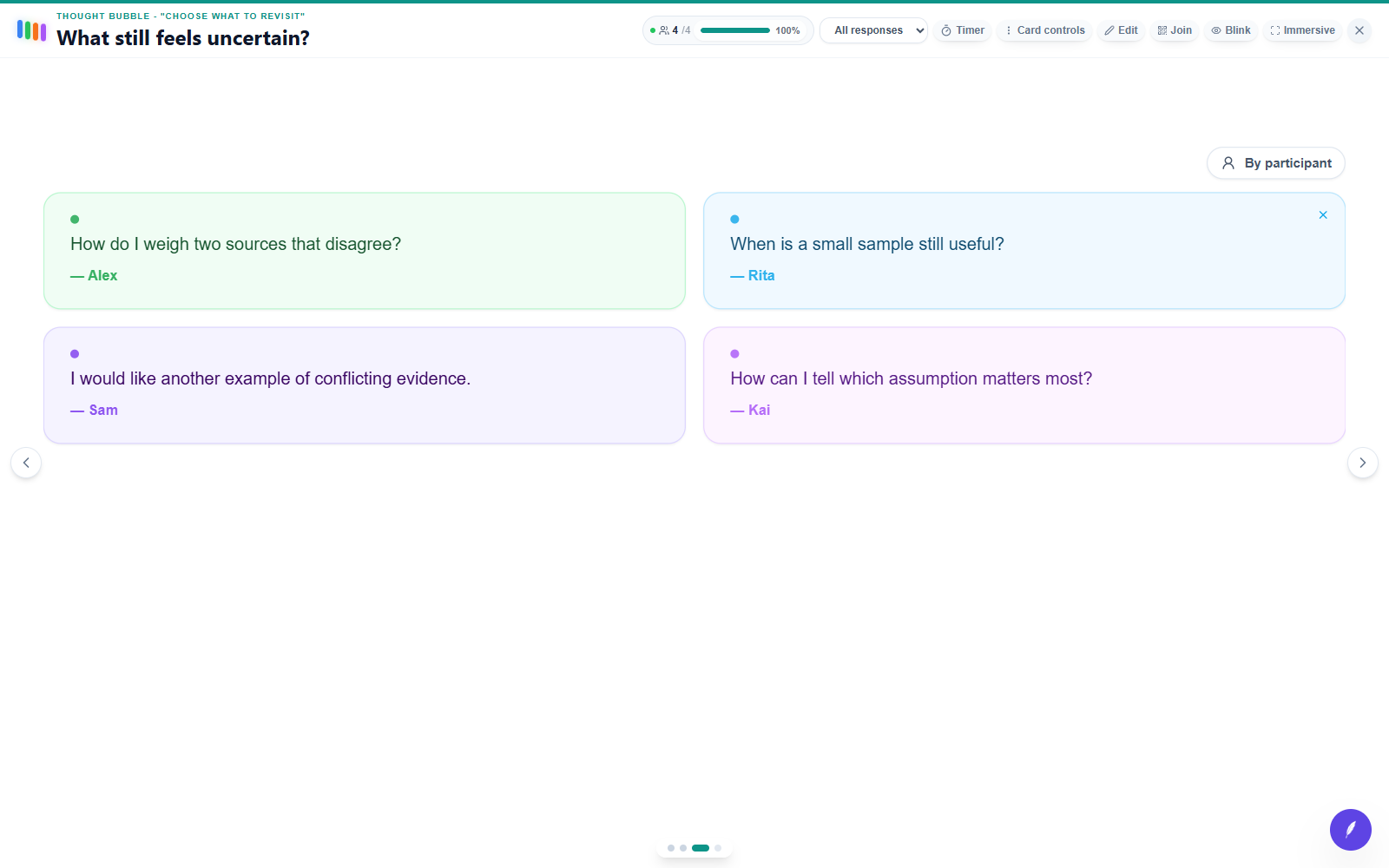Select "I would like another example of conflicting evidence."
1389x868 pixels.
(270, 378)
